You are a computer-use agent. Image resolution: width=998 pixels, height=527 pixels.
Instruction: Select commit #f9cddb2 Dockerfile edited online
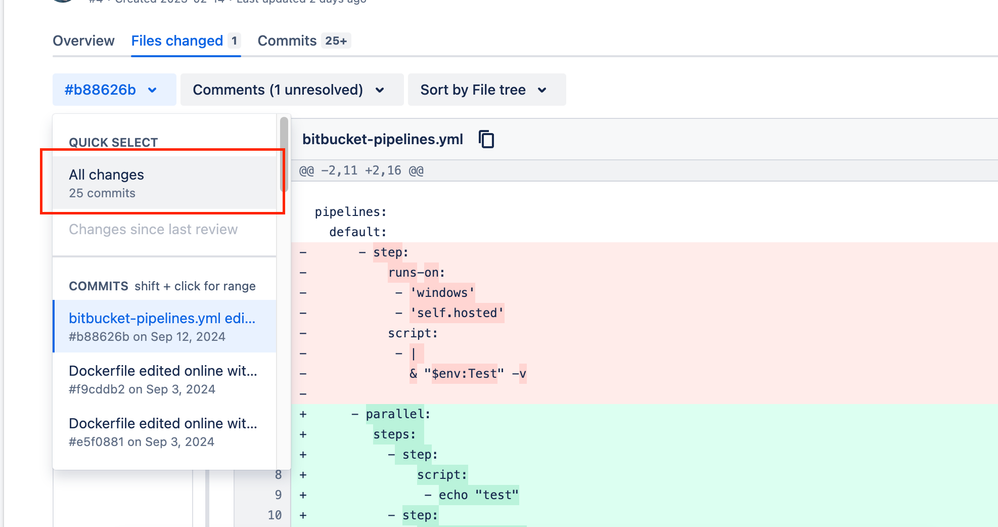click(x=164, y=379)
